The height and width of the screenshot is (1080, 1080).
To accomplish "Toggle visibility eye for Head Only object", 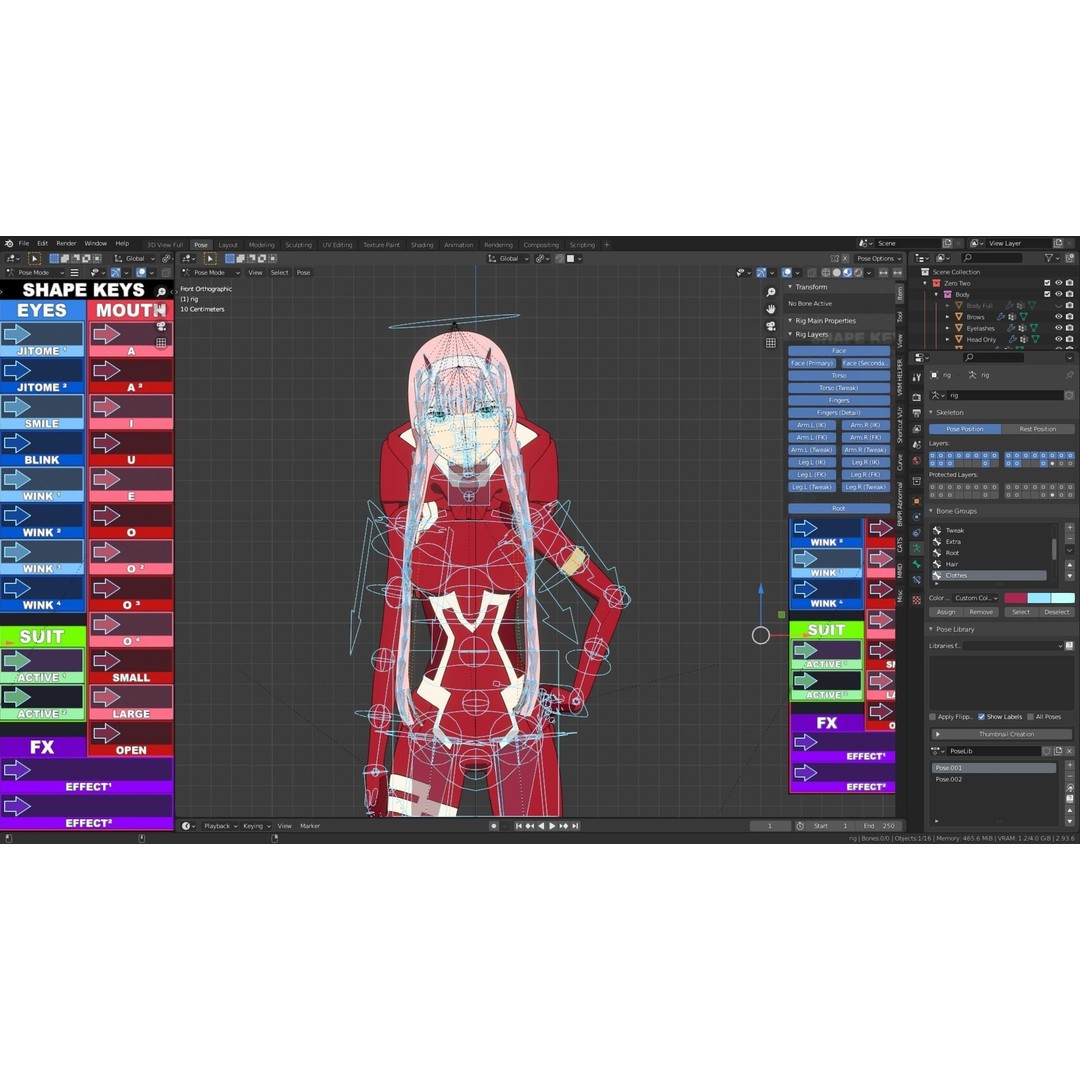I will (x=1059, y=339).
